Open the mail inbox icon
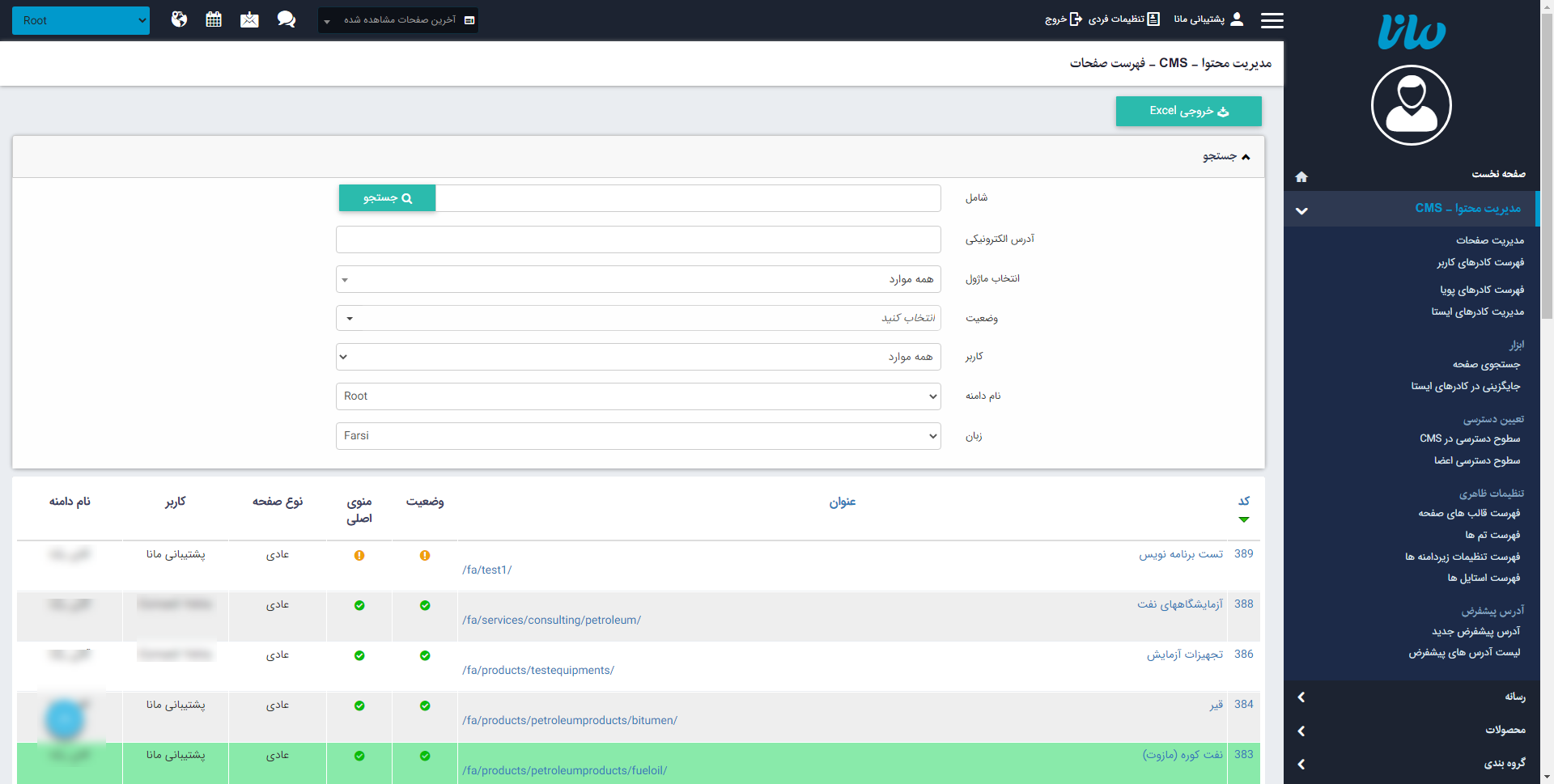 [x=249, y=19]
